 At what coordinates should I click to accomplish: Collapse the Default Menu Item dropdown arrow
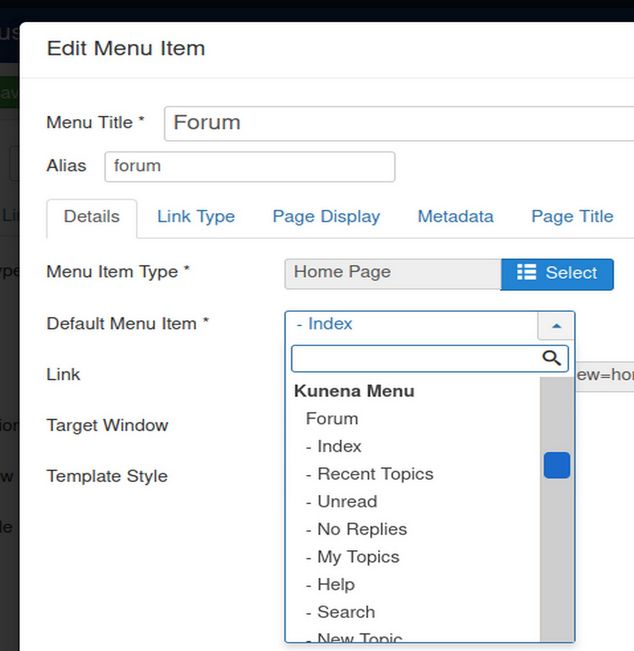pyautogui.click(x=556, y=325)
